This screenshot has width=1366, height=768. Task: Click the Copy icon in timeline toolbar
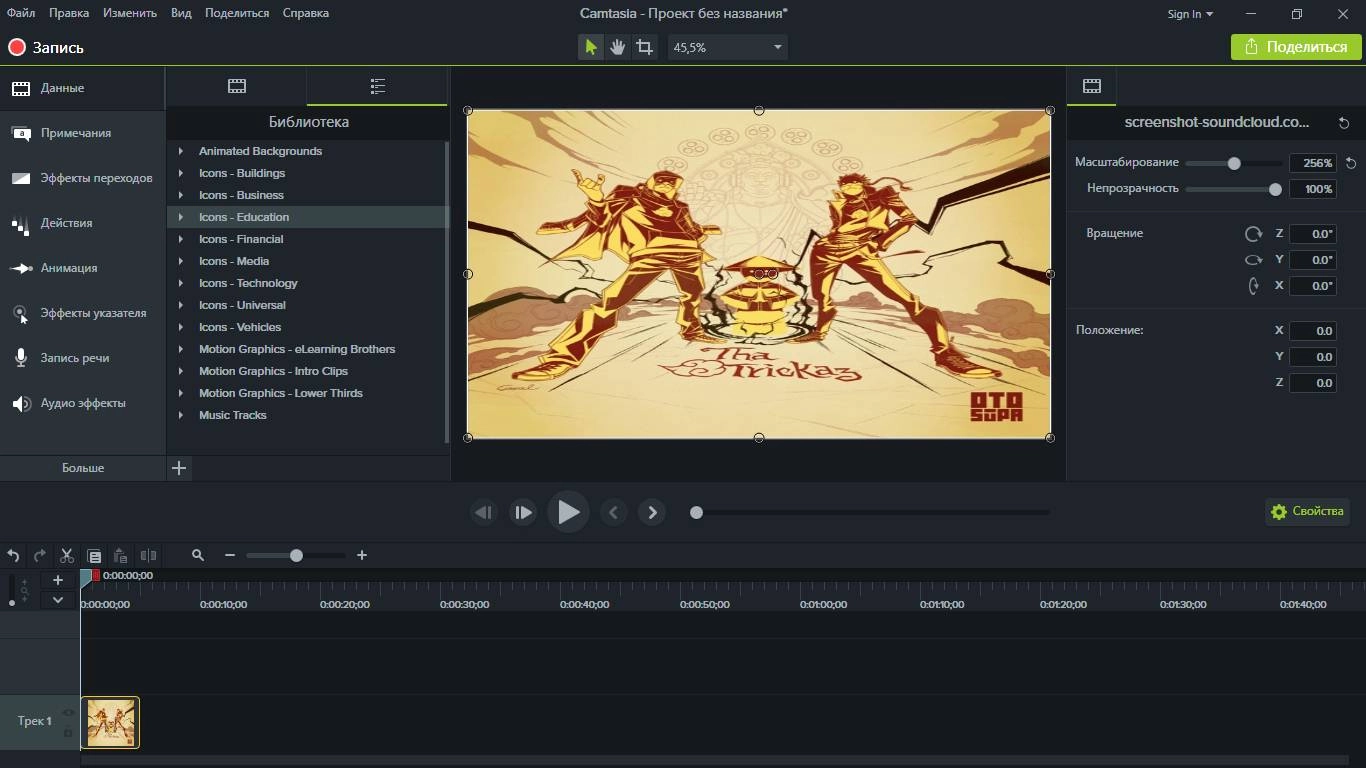click(94, 556)
